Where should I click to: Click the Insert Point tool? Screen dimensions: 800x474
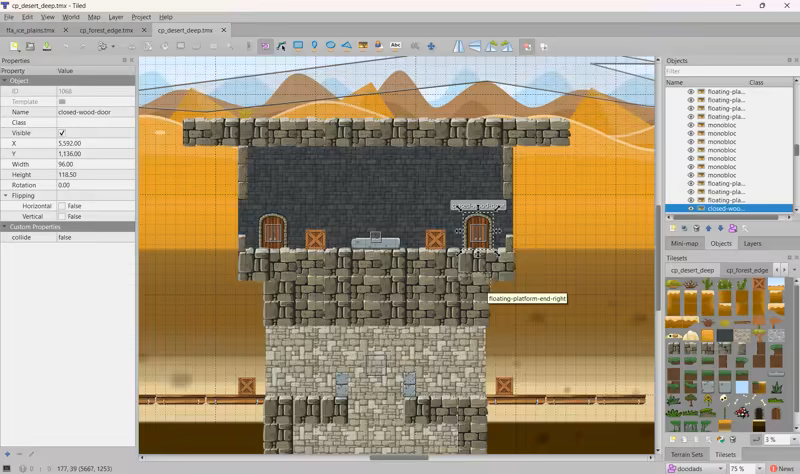[314, 45]
